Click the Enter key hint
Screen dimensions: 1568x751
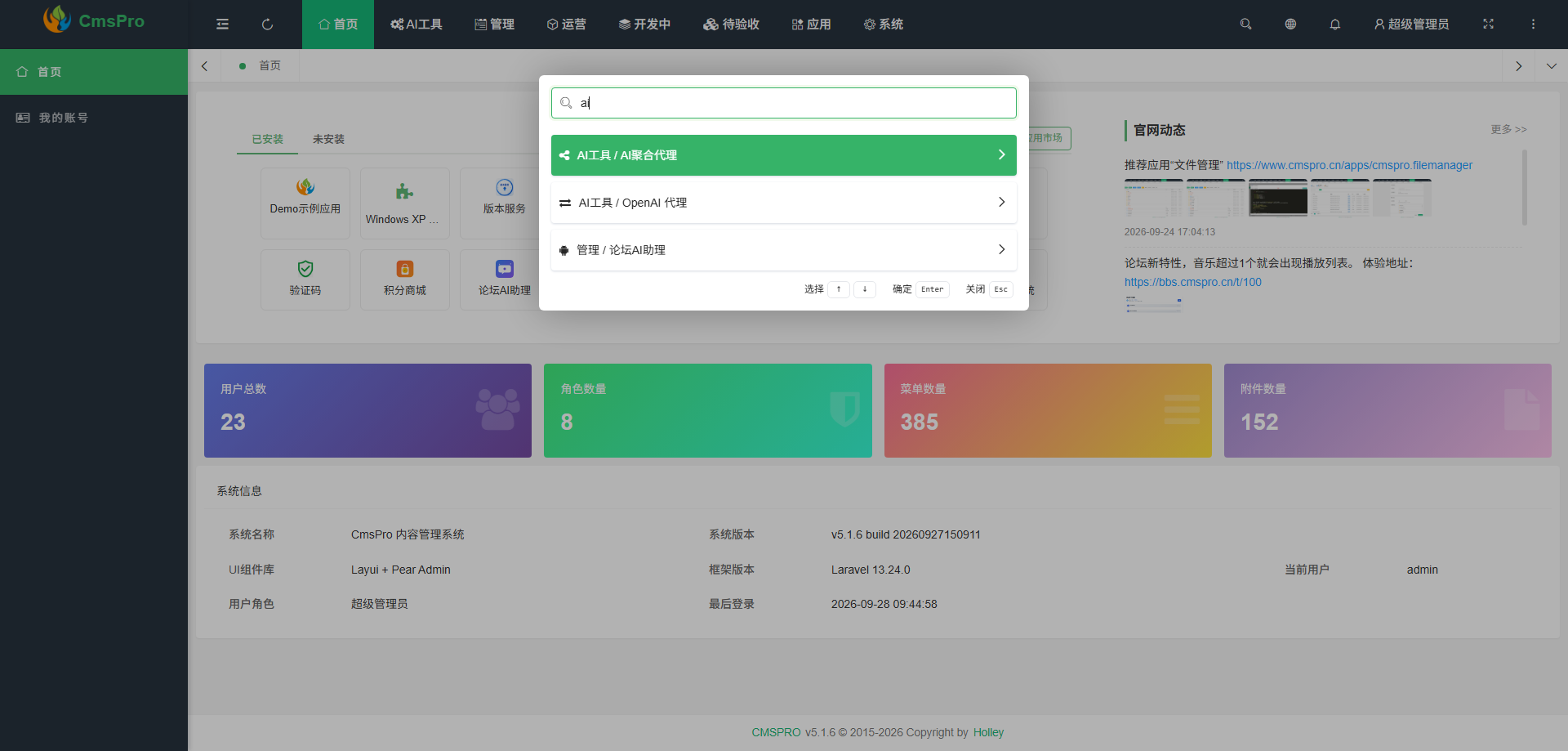[933, 289]
